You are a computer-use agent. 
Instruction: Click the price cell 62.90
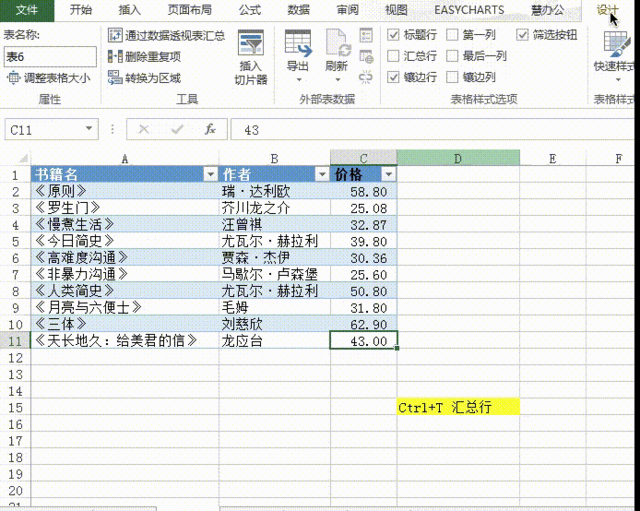[x=364, y=324]
